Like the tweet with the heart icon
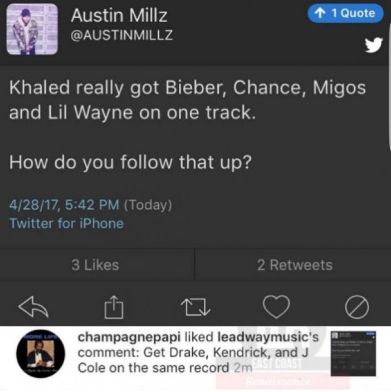The width and height of the screenshot is (391, 392). (276, 307)
